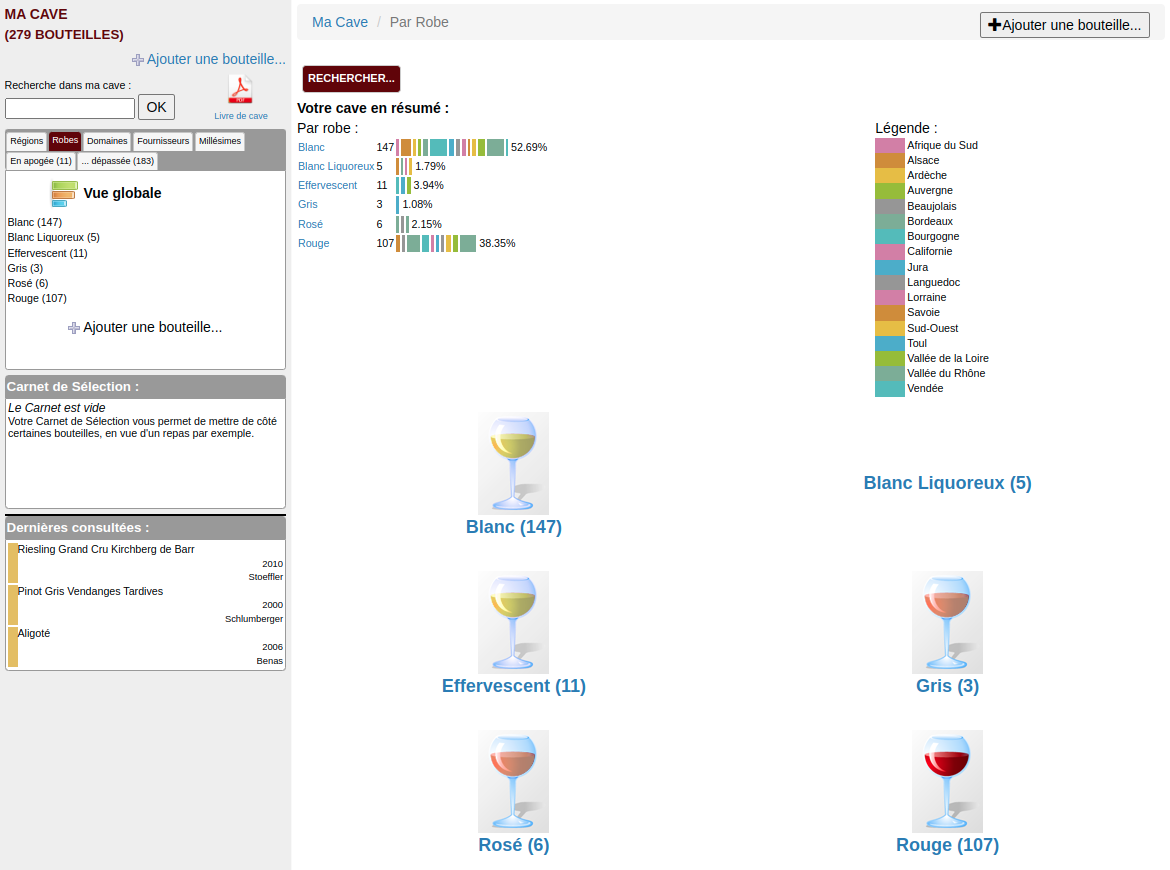The height and width of the screenshot is (870, 1170).
Task: Open the Blanc Liquoreux (5) link
Action: pos(947,483)
